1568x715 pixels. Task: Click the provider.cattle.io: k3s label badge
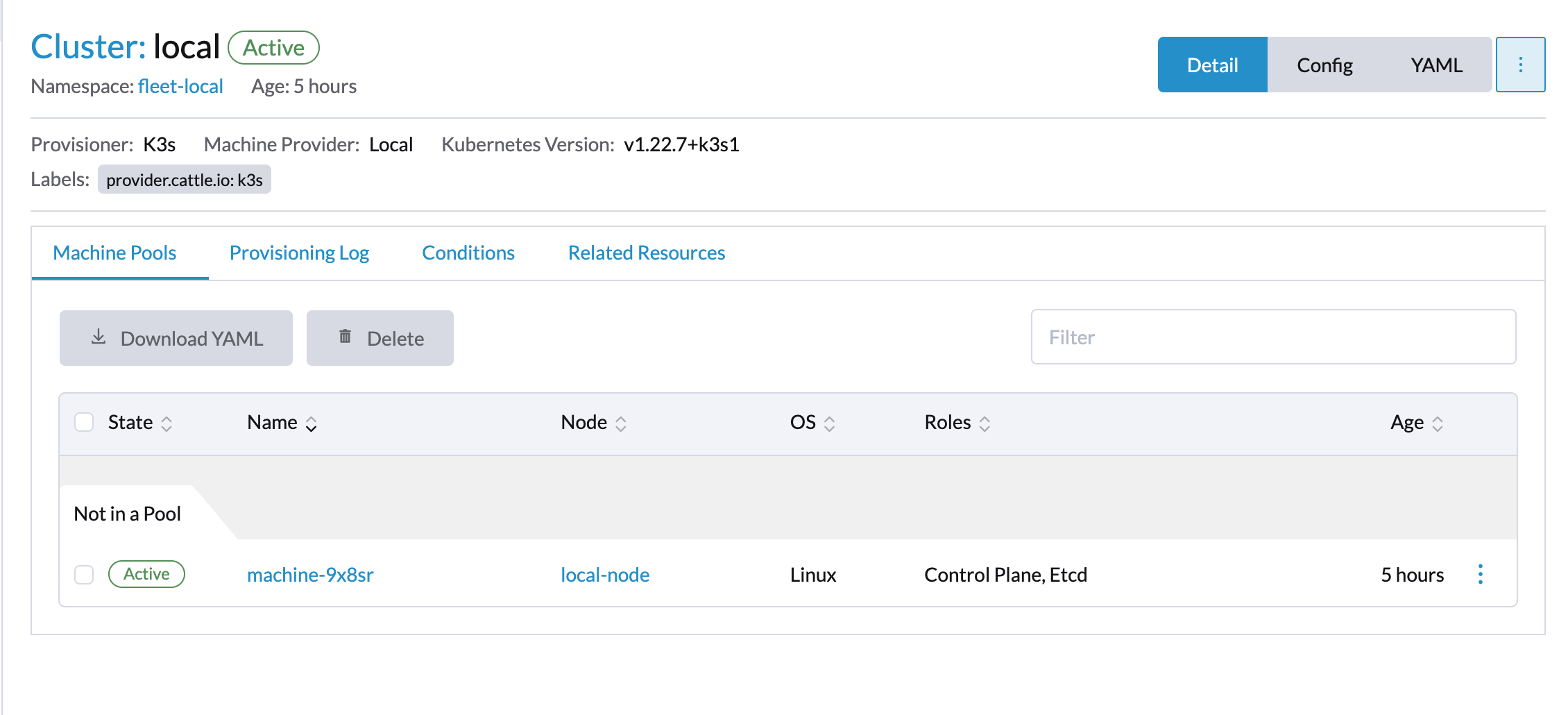184,179
